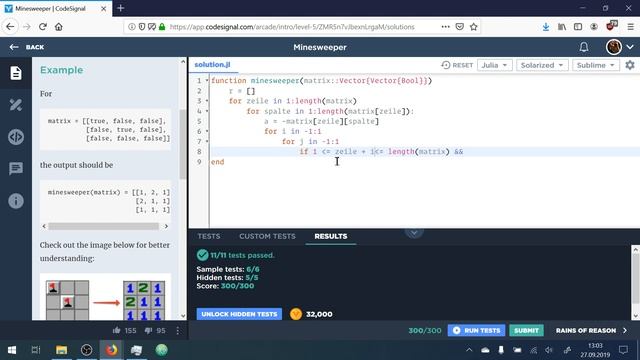The width and height of the screenshot is (640, 360).
Task: Close the Minesweeper CodeSignal tab
Action: [x=104, y=8]
